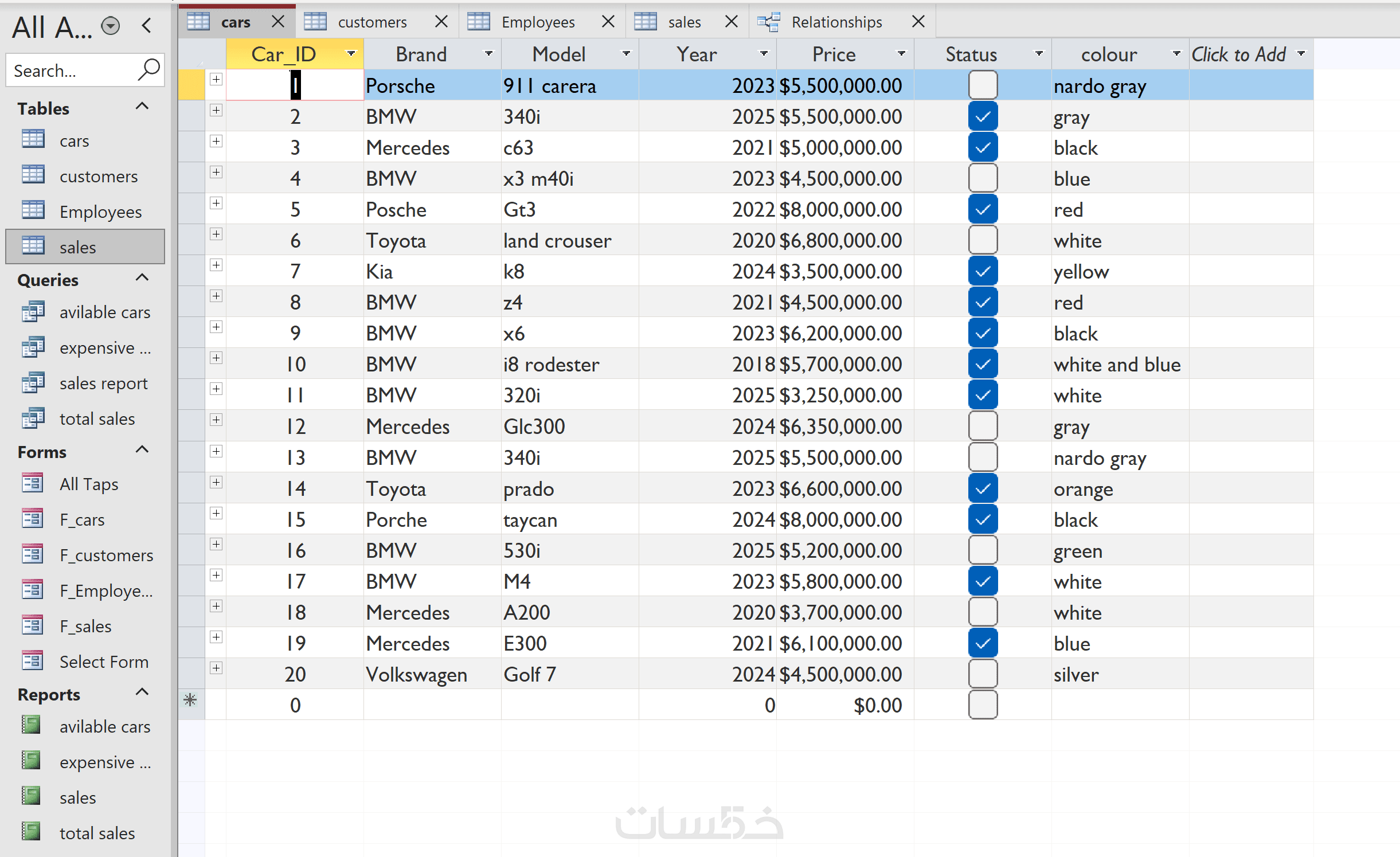Click the 'Click to Add' column header
Image resolution: width=1400 pixels, height=857 pixels.
pyautogui.click(x=1238, y=54)
